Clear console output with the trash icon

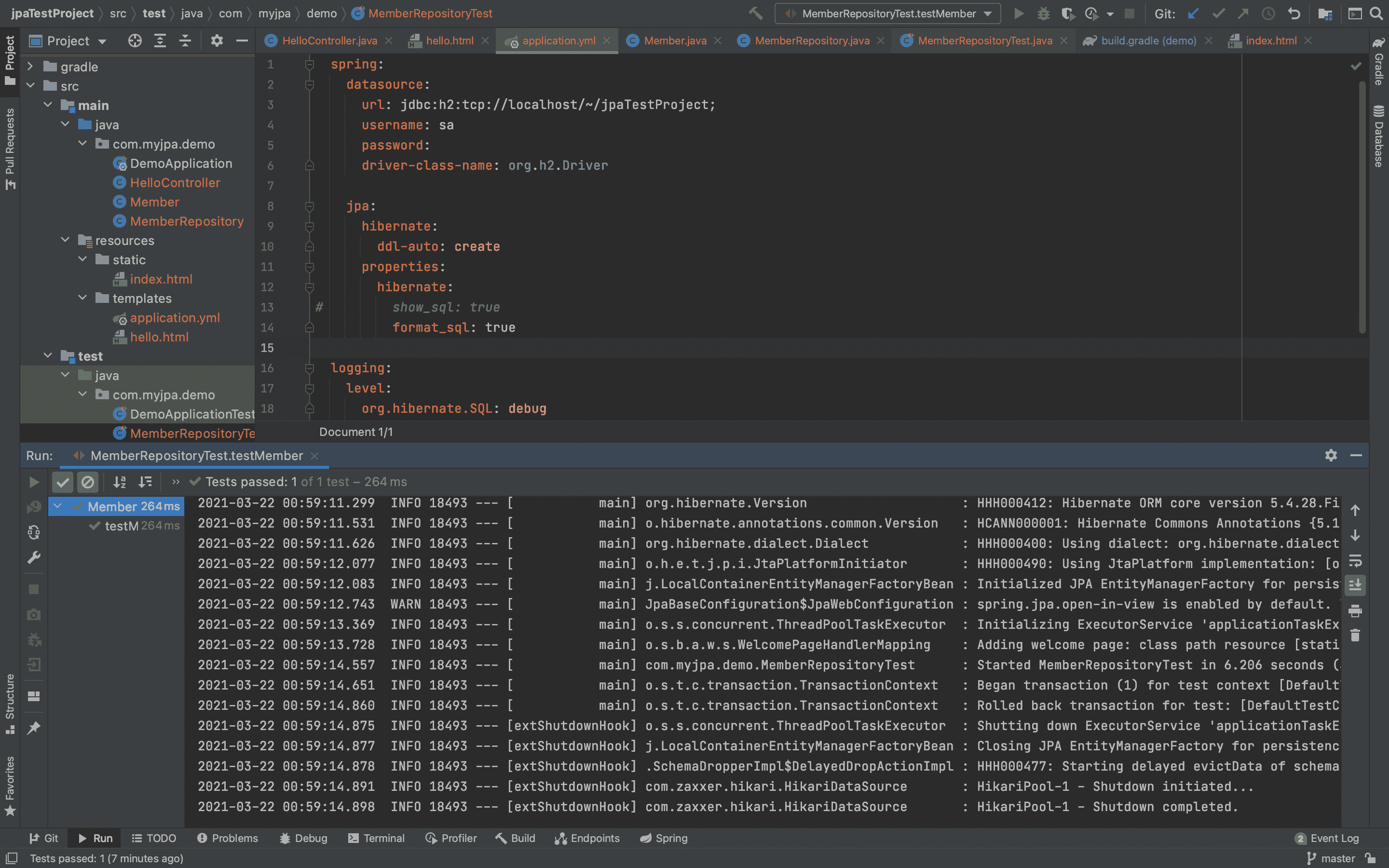tap(1355, 636)
